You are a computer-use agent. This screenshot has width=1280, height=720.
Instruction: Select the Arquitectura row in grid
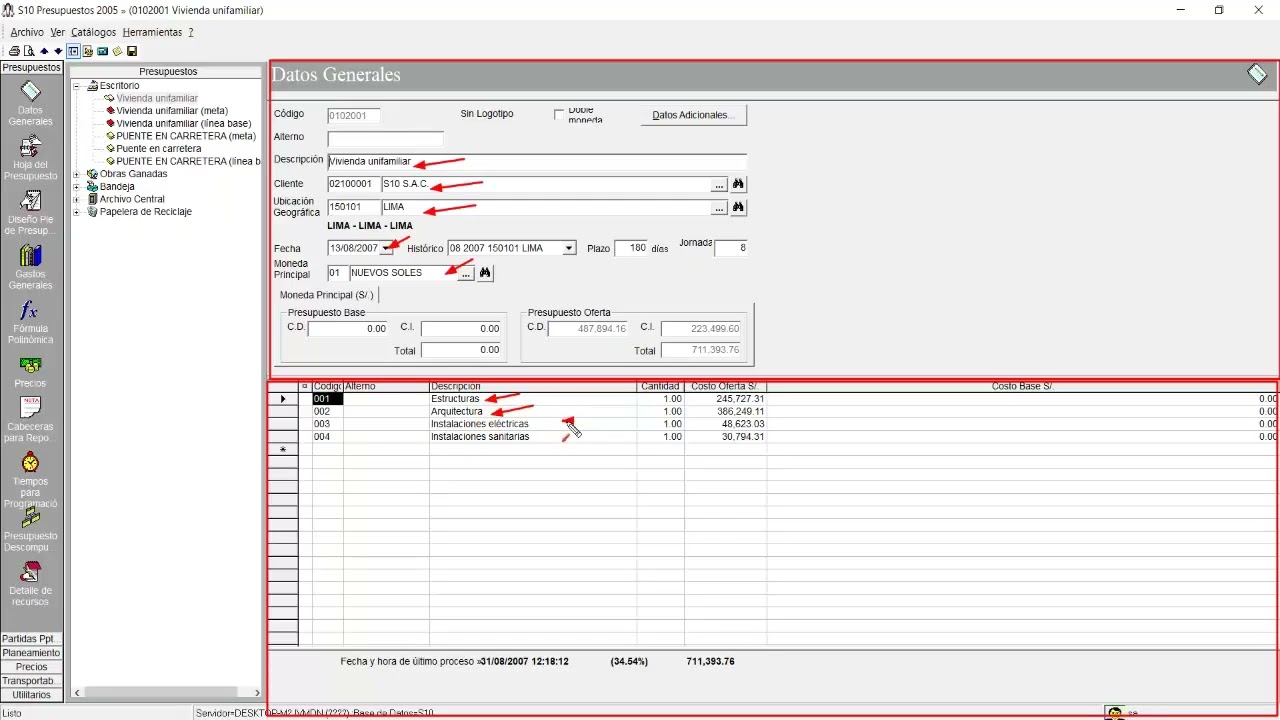(x=772, y=412)
